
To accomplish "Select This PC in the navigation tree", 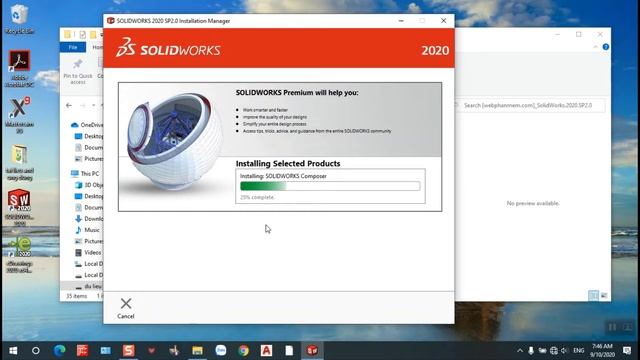I will [85, 173].
